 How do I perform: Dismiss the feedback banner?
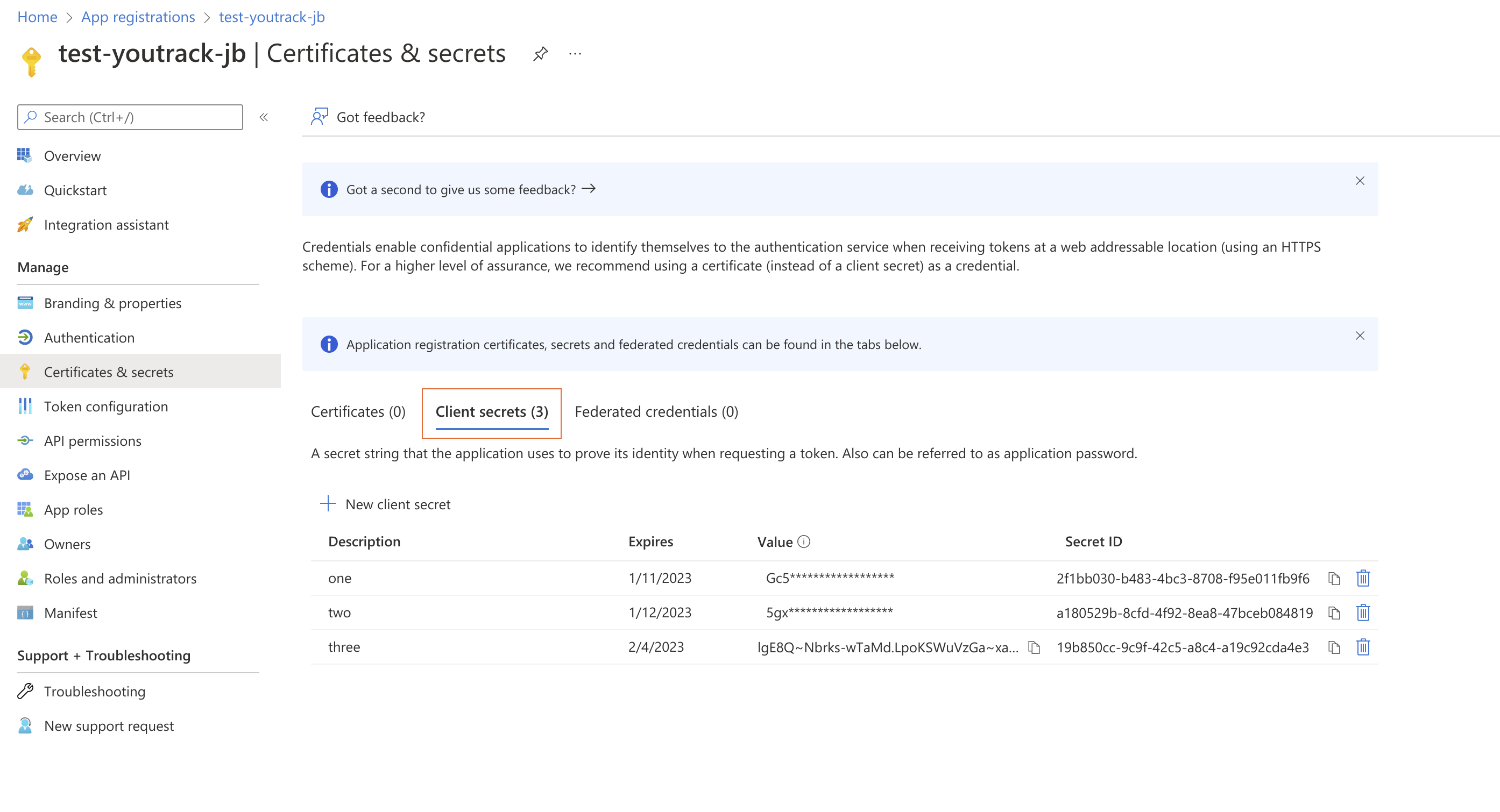click(1360, 181)
